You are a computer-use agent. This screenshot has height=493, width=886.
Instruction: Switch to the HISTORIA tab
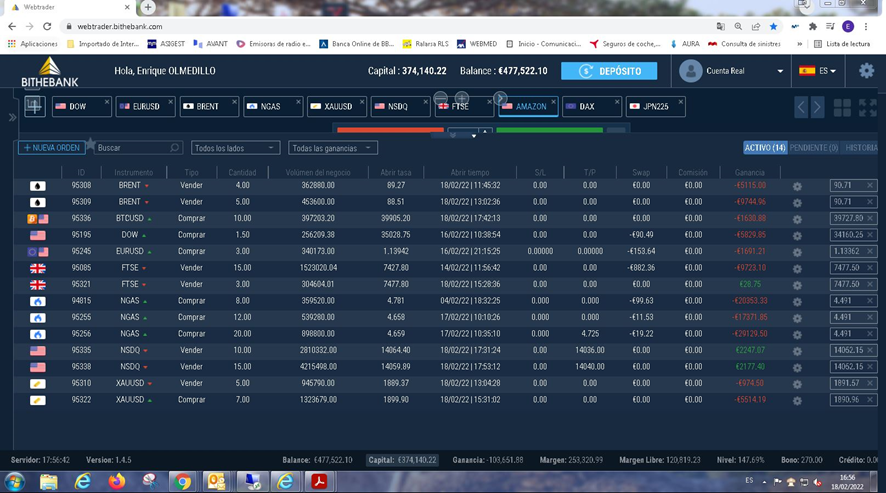coord(862,148)
